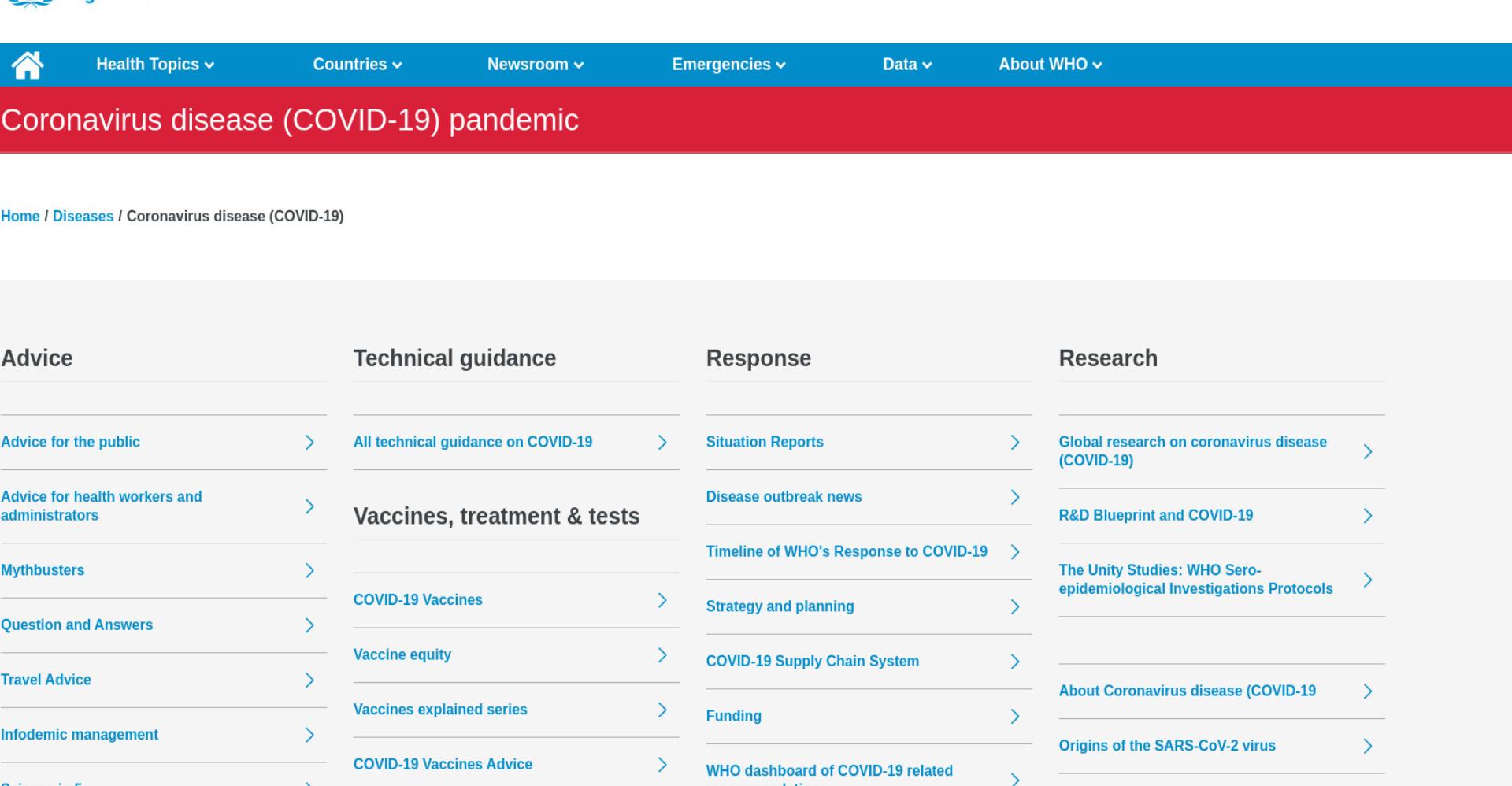
Task: Open the About WHO menu
Action: tap(1051, 65)
